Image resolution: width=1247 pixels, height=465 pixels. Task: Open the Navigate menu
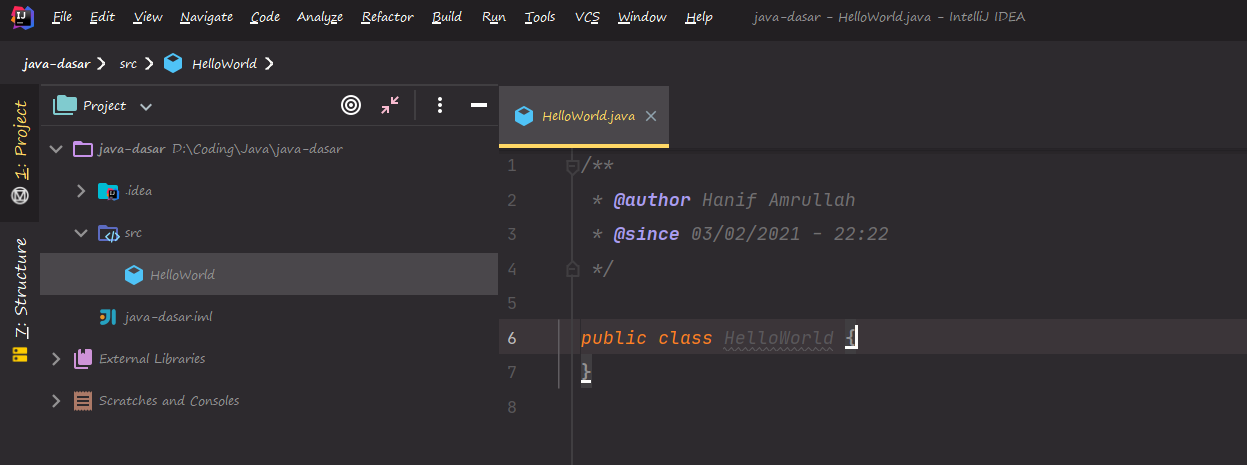(x=207, y=17)
